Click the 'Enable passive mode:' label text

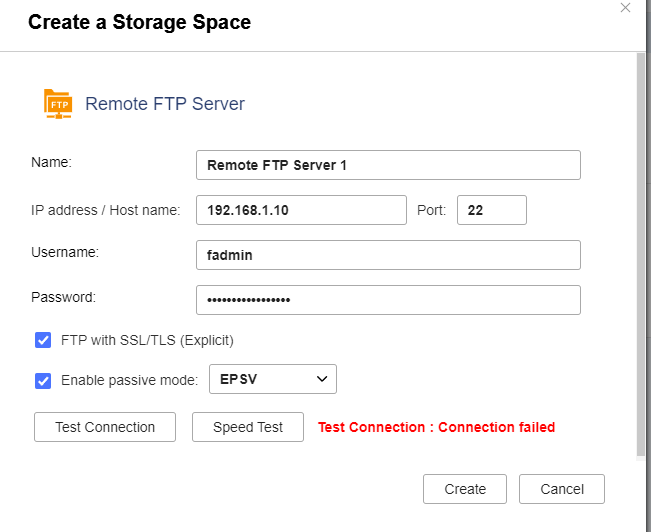(x=129, y=380)
